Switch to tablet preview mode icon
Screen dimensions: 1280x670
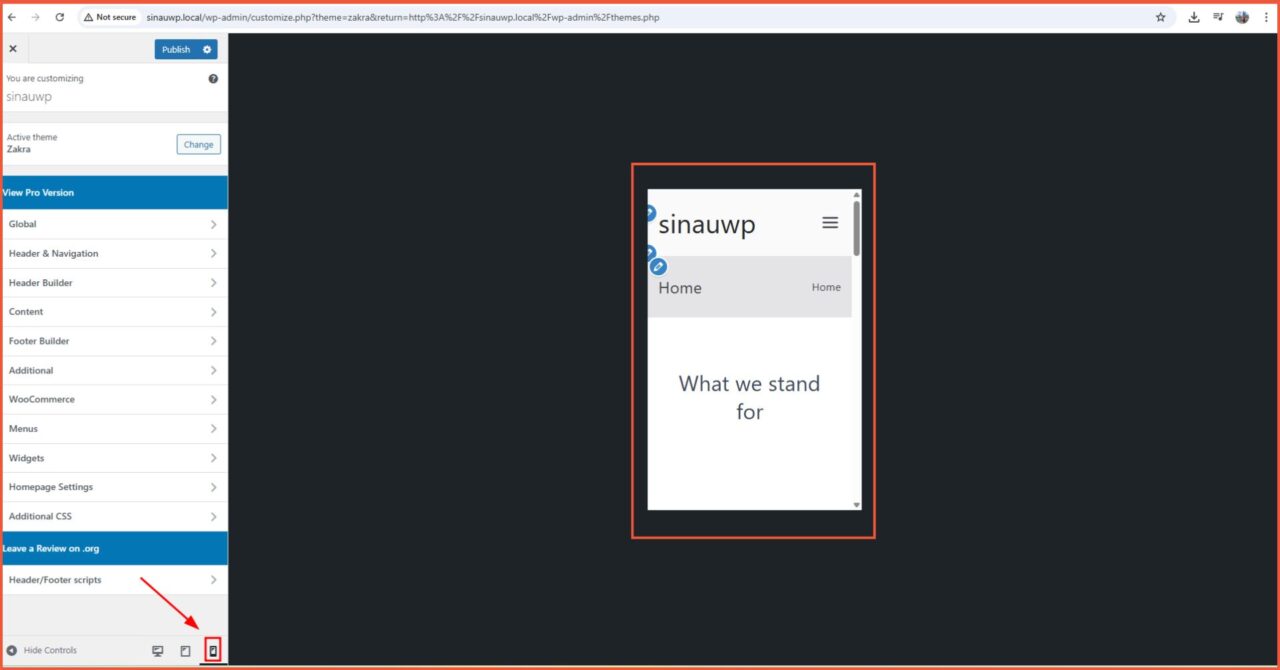point(185,651)
